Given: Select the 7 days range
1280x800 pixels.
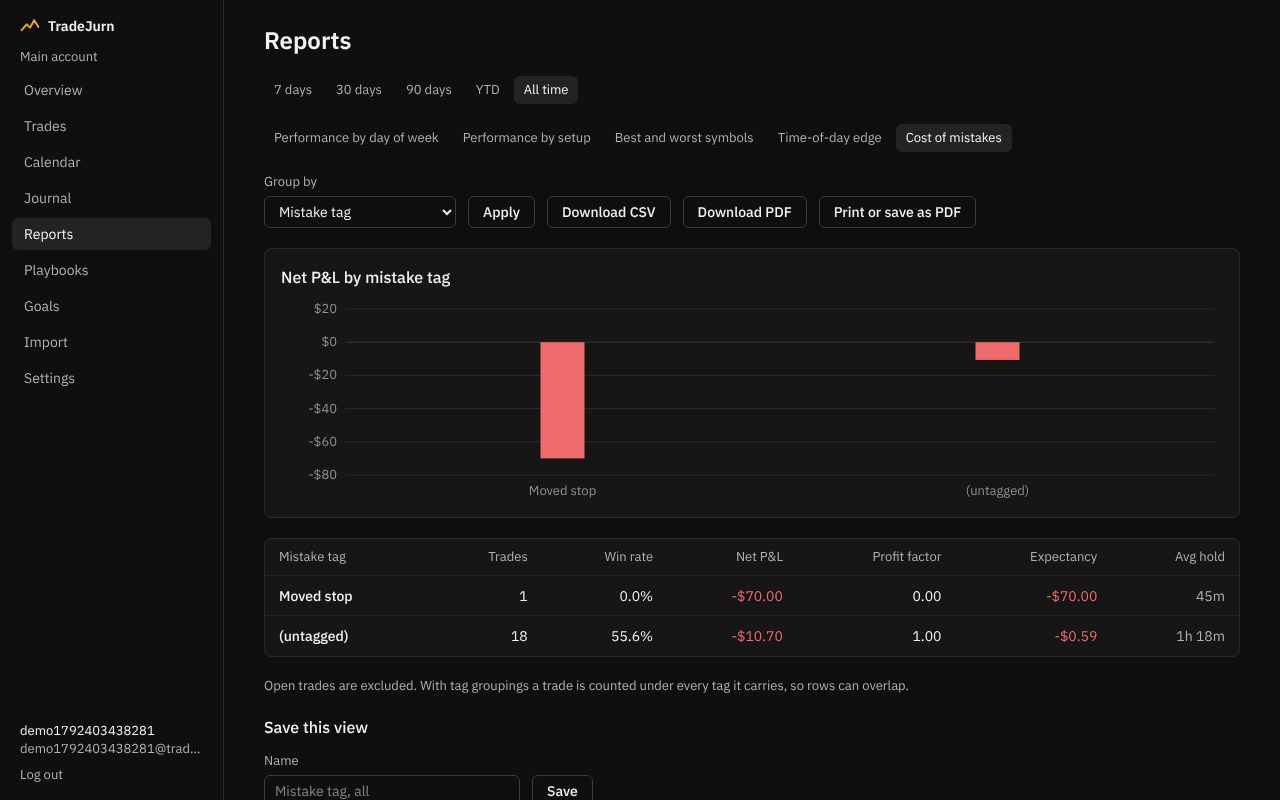Looking at the screenshot, I should click(x=293, y=90).
